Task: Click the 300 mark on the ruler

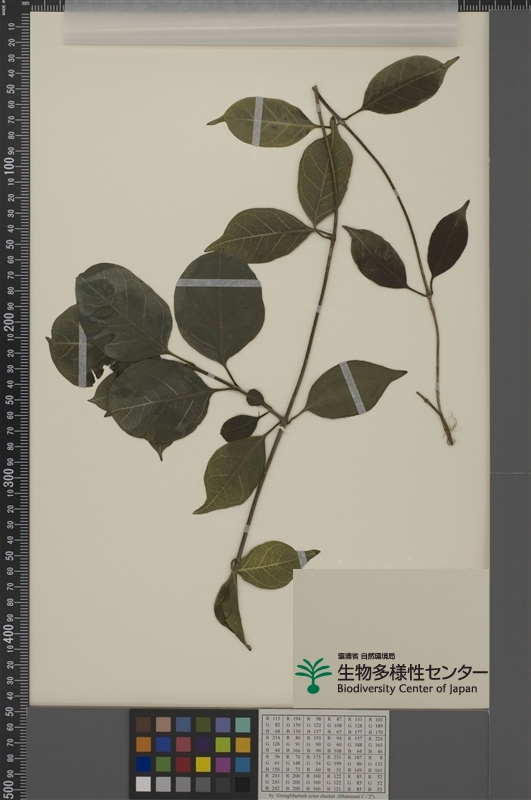Action: [x=9, y=477]
